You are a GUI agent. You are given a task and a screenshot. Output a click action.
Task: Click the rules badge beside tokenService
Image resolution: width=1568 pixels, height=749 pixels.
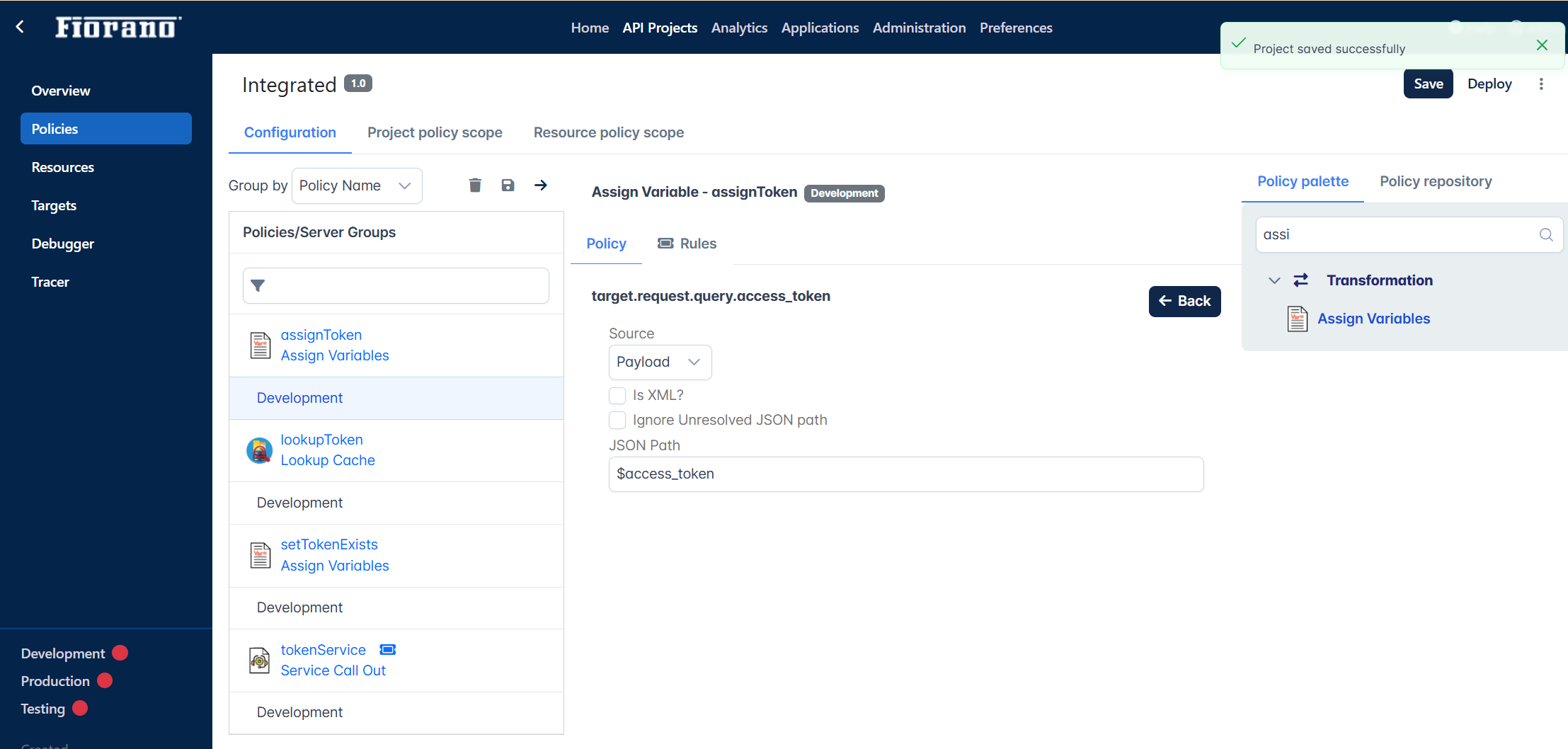(x=388, y=650)
